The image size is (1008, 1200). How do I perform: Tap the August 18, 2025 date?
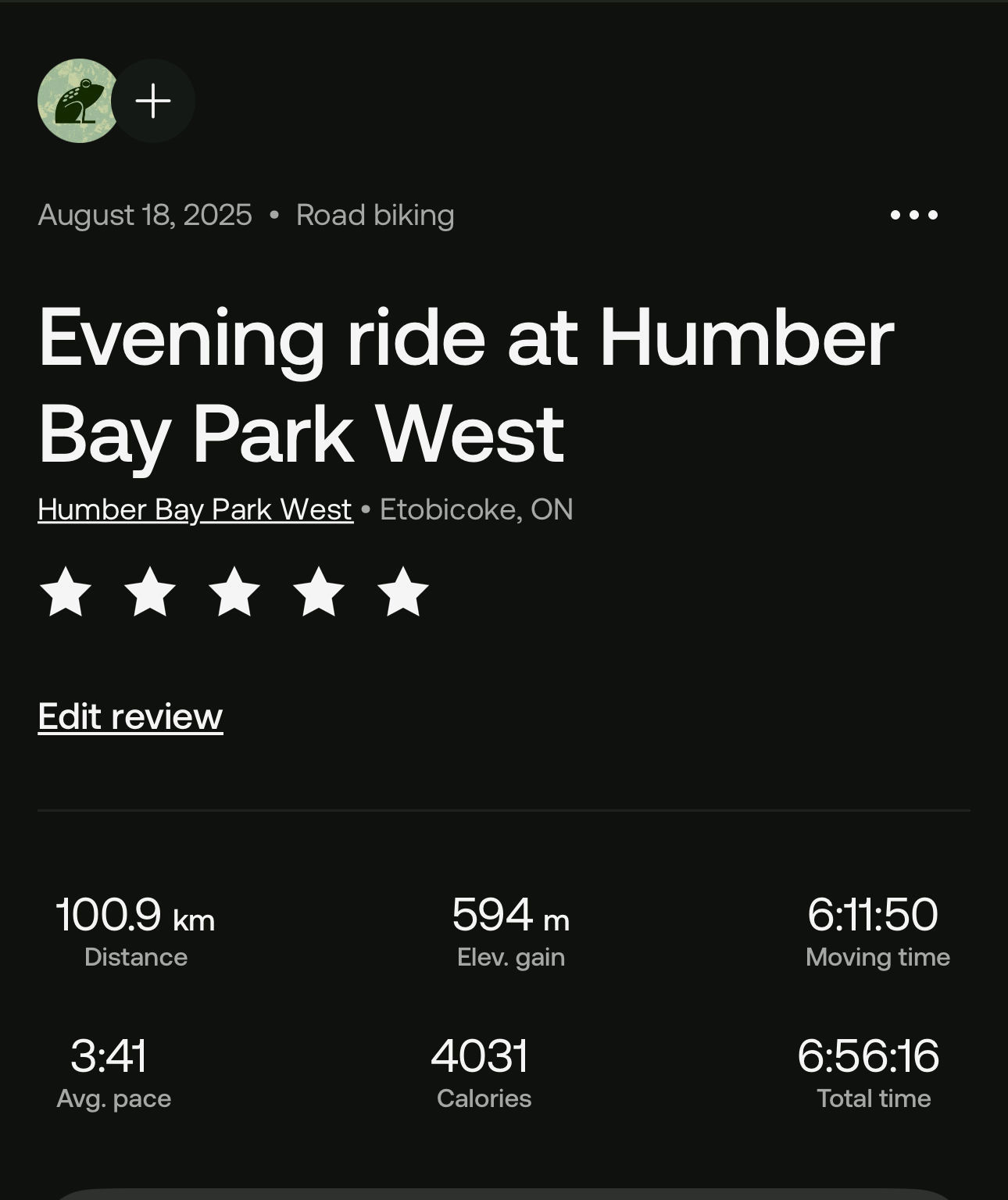pos(145,215)
